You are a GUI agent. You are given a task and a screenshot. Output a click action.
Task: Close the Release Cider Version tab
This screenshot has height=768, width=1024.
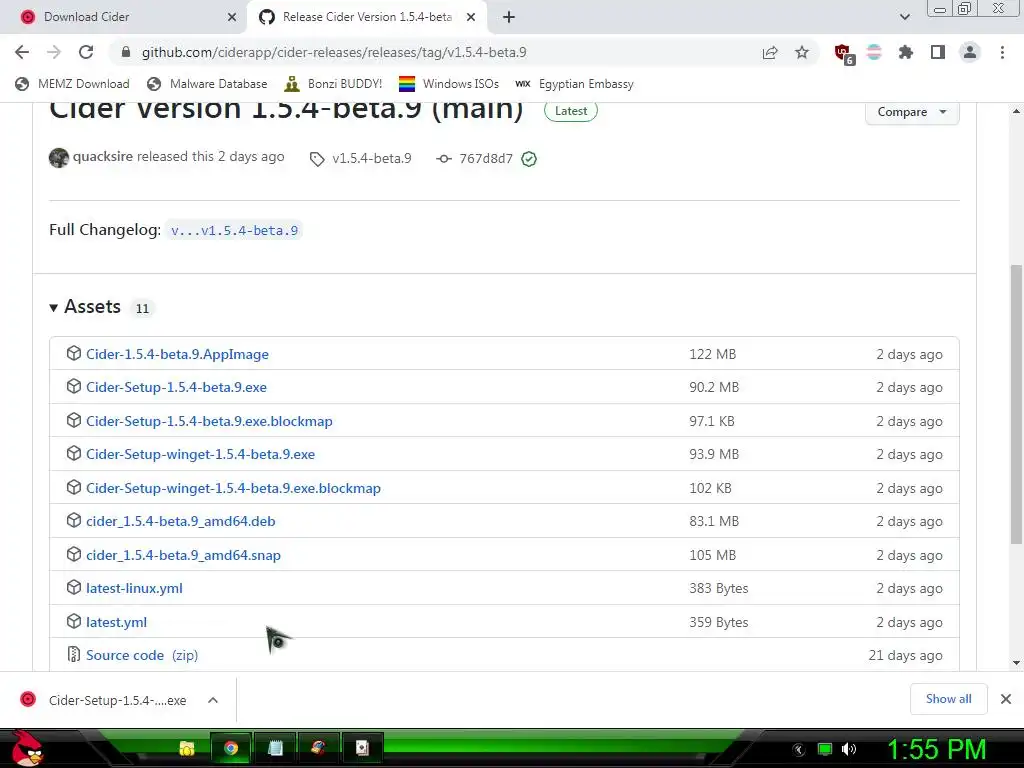pyautogui.click(x=471, y=17)
